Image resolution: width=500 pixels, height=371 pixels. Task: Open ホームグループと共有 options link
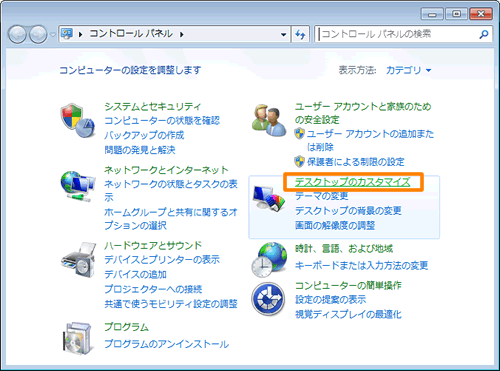[171, 219]
